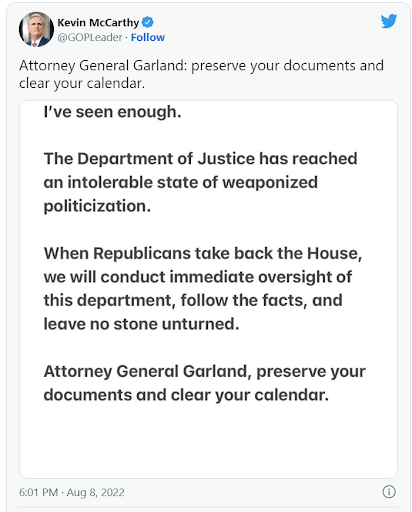Open the embedded statement image
Screen dimensions: 412x512
point(208,289)
